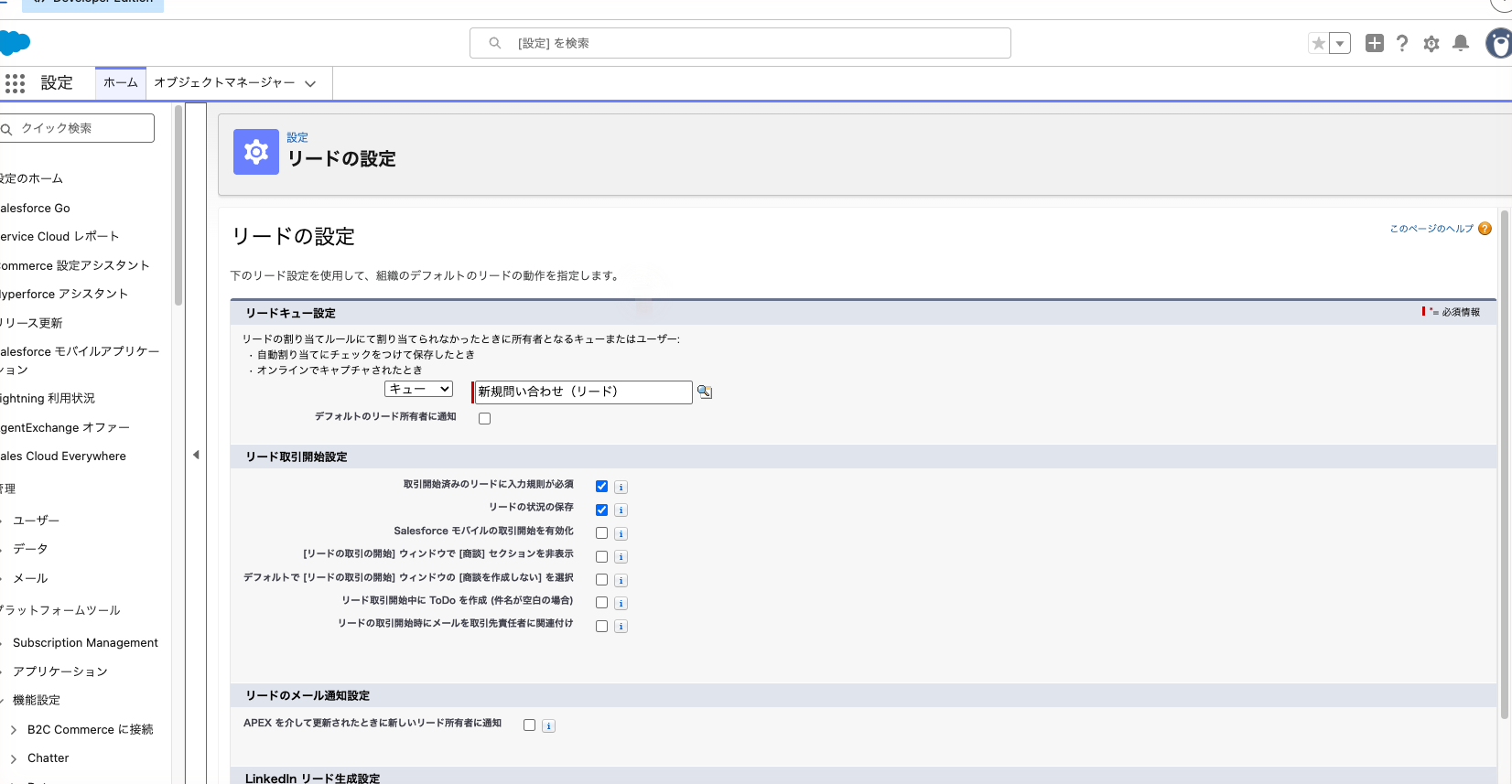Image resolution: width=1512 pixels, height=784 pixels.
Task: Click the [設定] を検索 search field
Action: [x=740, y=43]
